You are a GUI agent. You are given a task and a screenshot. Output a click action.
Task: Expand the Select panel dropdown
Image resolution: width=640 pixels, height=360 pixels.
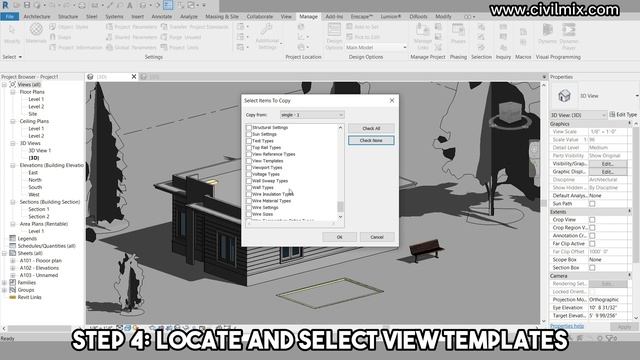[12, 57]
